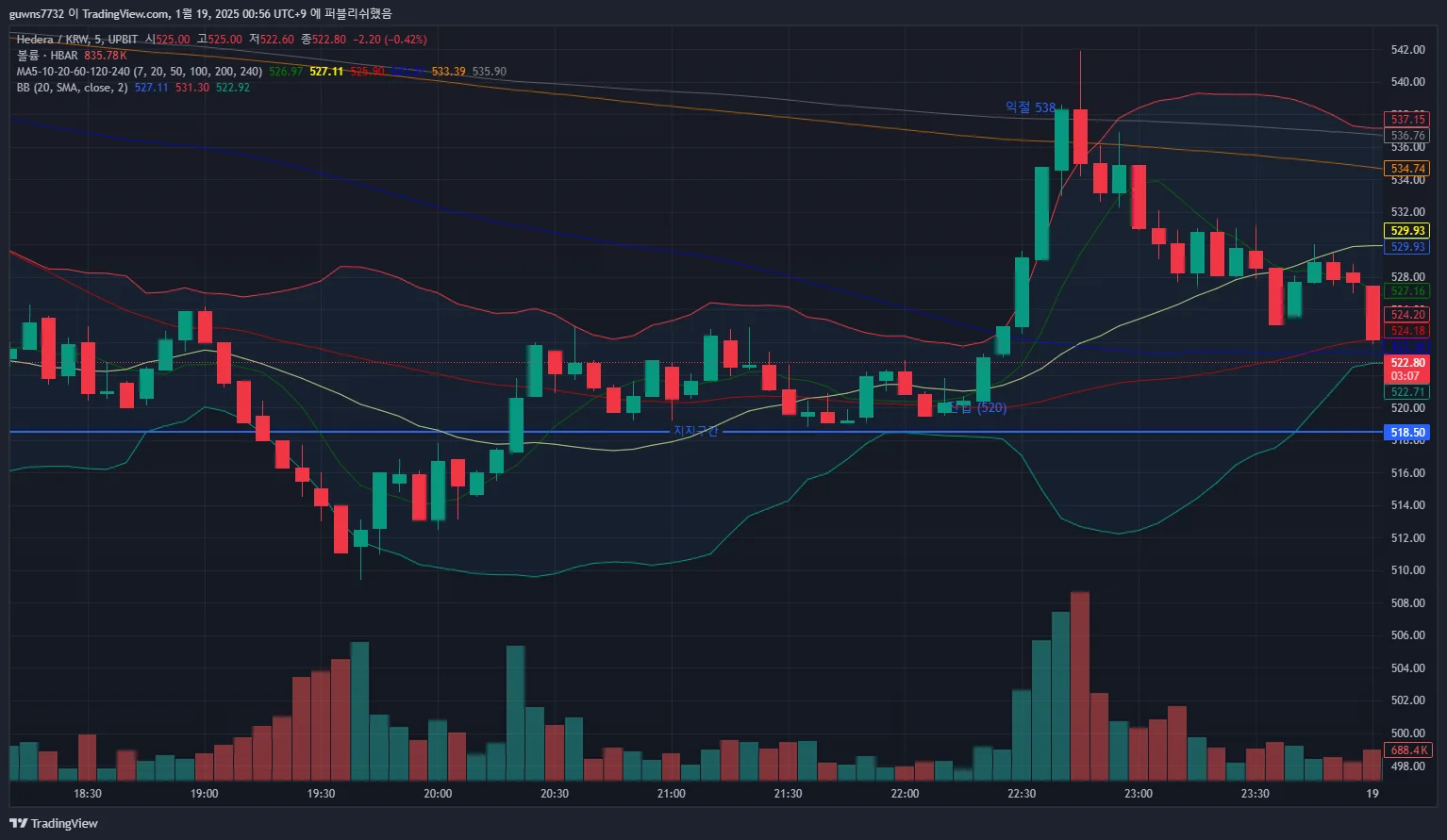Select the BB (20, SMA, close, 2) legend
Image resolution: width=1447 pixels, height=840 pixels.
tap(72, 88)
